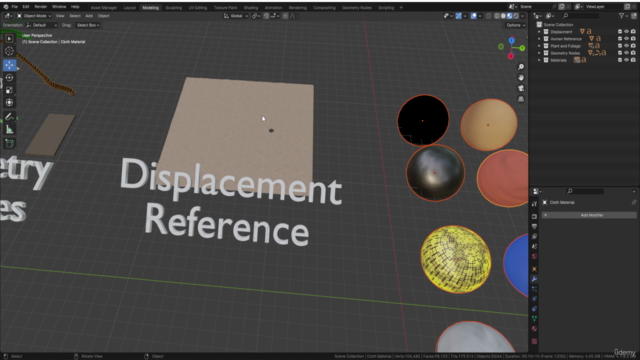This screenshot has width=640, height=360.
Task: Hide the Displacement collection in viewport
Action: click(627, 31)
